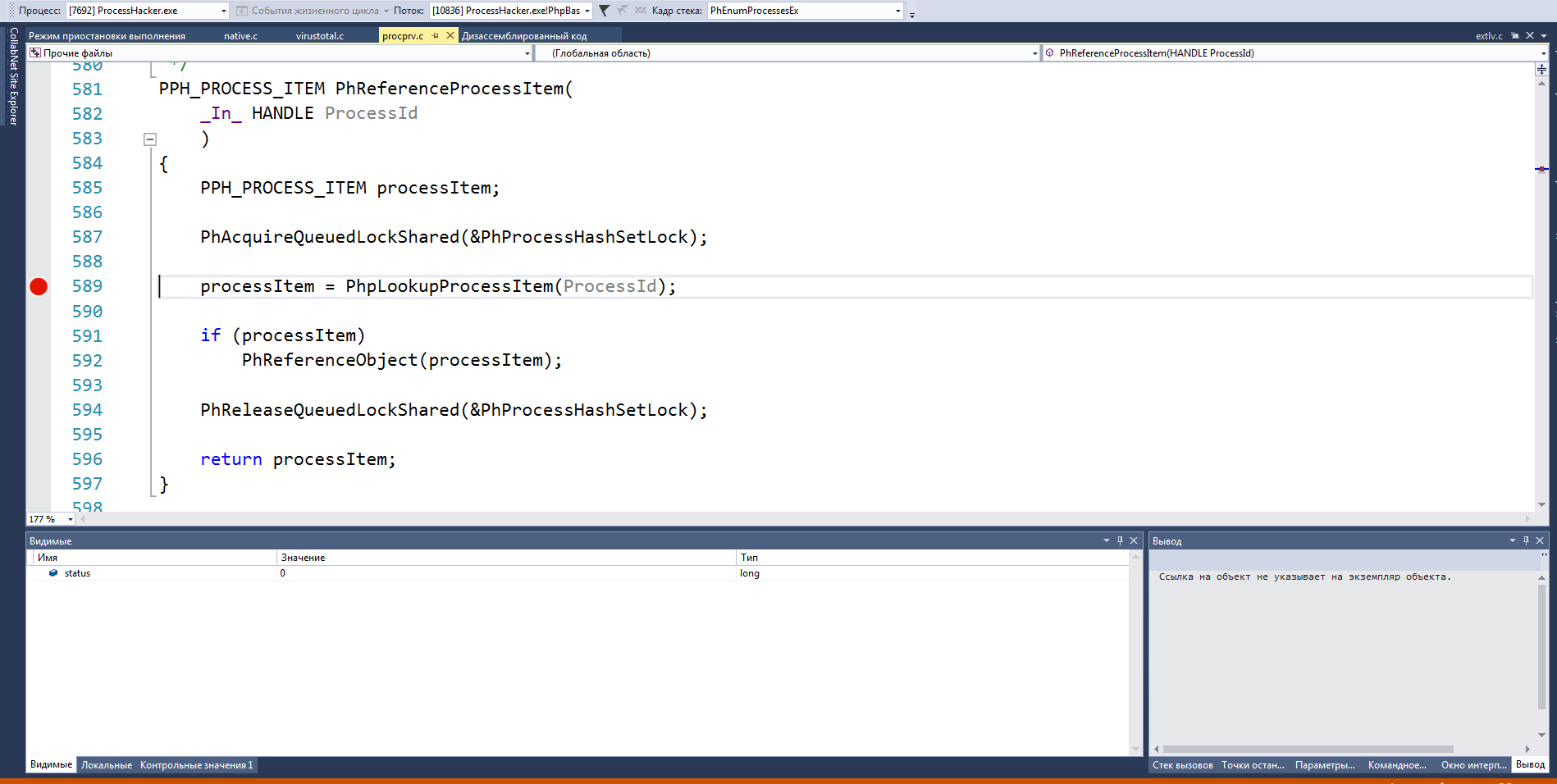The image size is (1557, 784).
Task: Switch to the Локальные tab
Action: point(106,764)
